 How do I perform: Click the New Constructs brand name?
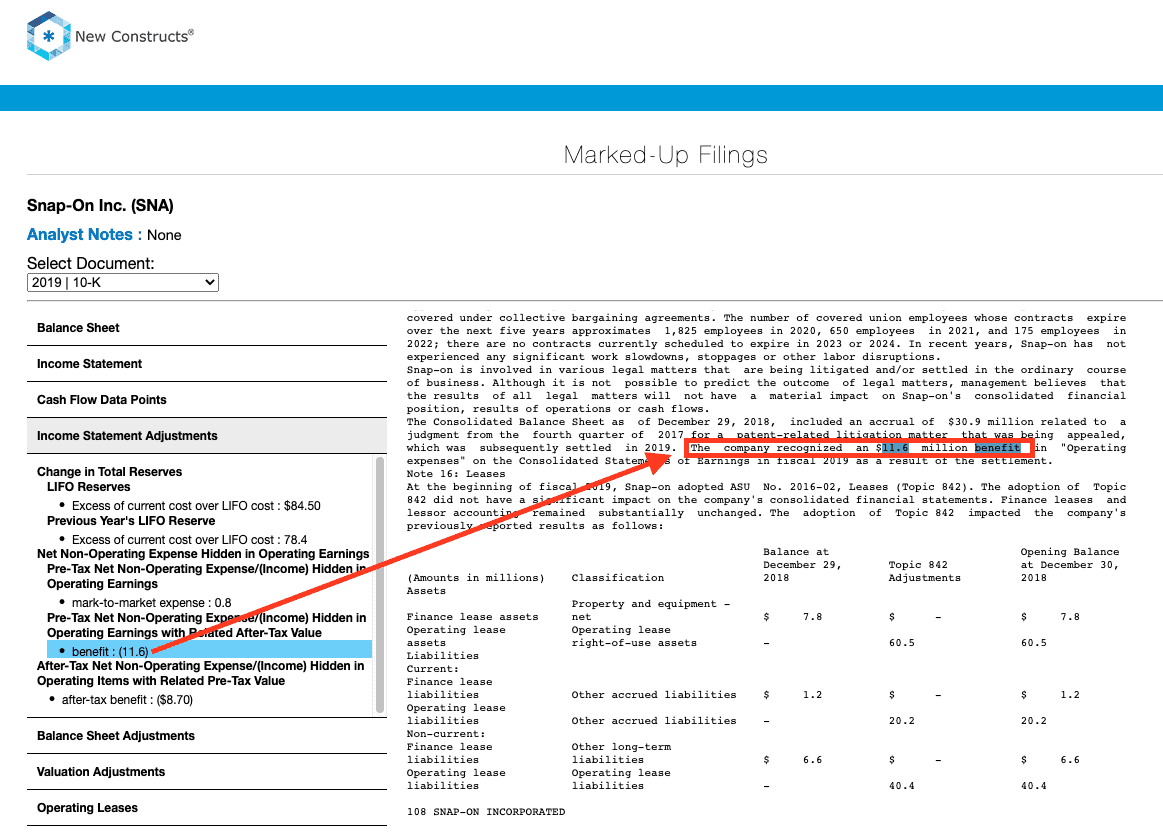[x=134, y=36]
